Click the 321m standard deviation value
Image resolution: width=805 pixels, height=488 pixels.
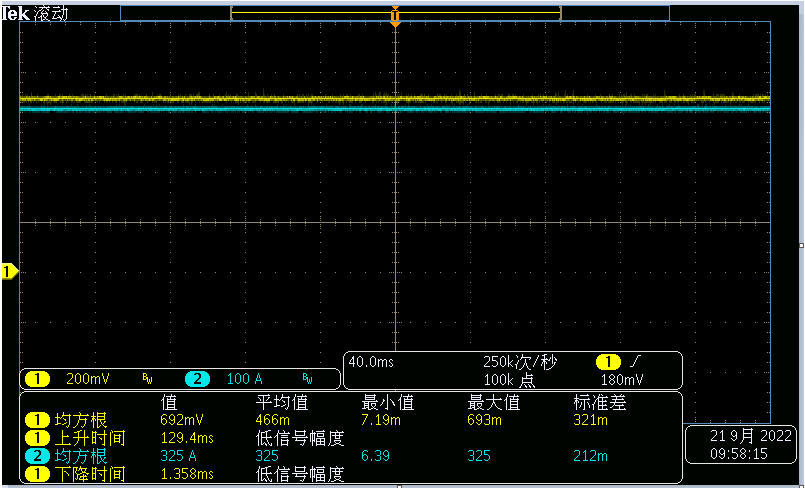(x=590, y=420)
